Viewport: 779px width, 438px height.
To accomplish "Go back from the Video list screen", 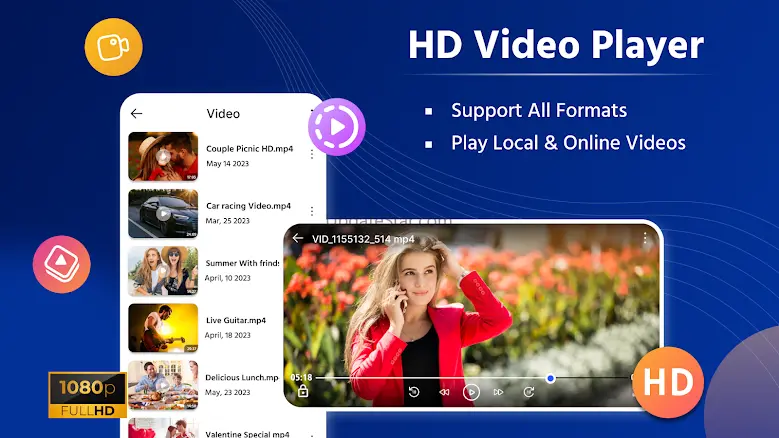I will coord(137,114).
